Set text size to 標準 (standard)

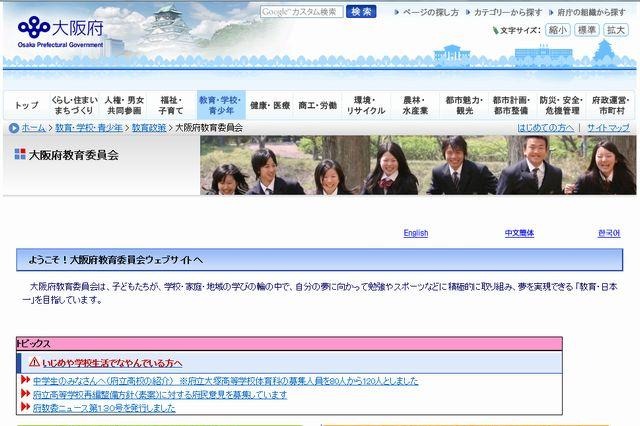[586, 30]
